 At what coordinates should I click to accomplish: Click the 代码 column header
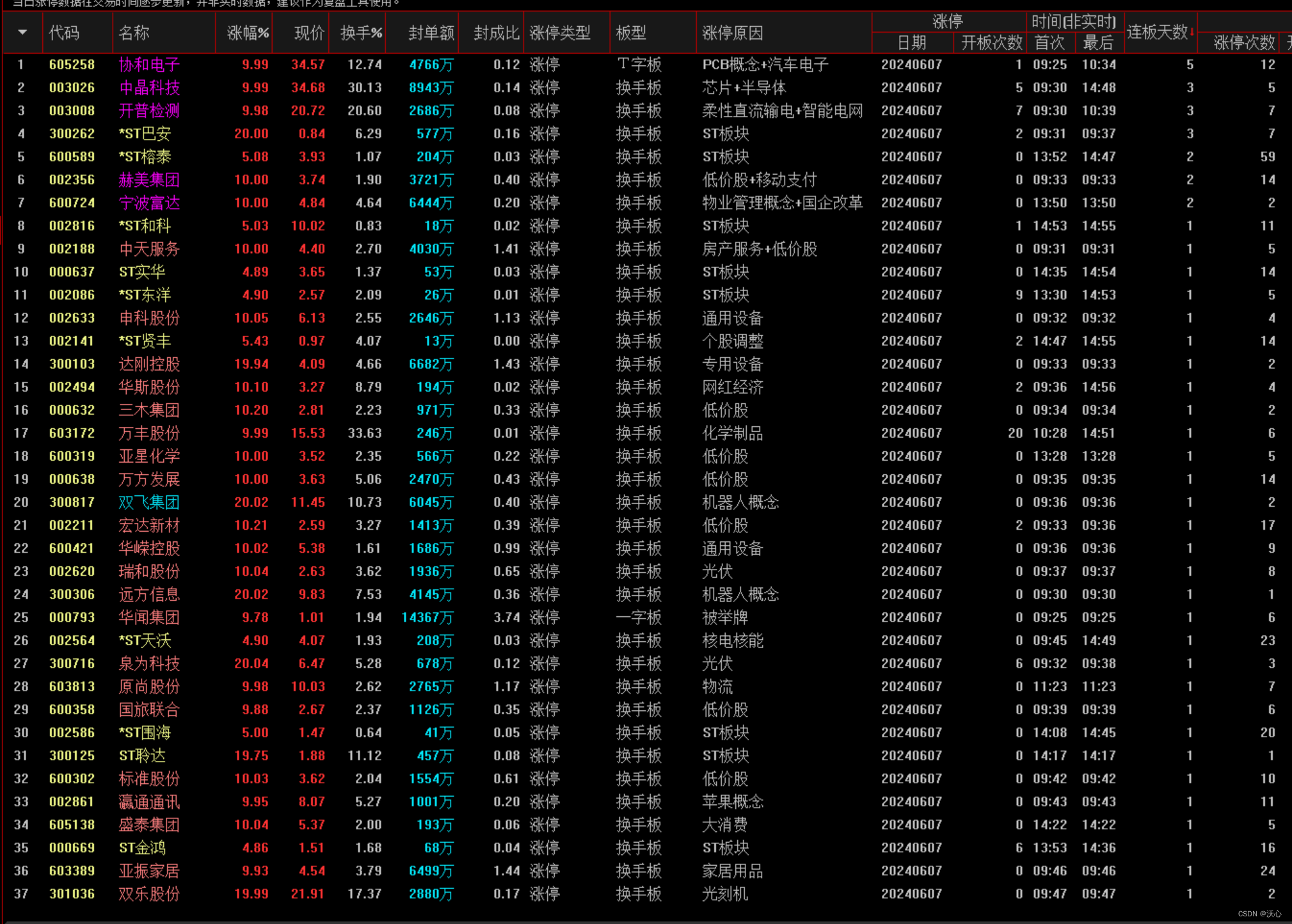point(65,33)
